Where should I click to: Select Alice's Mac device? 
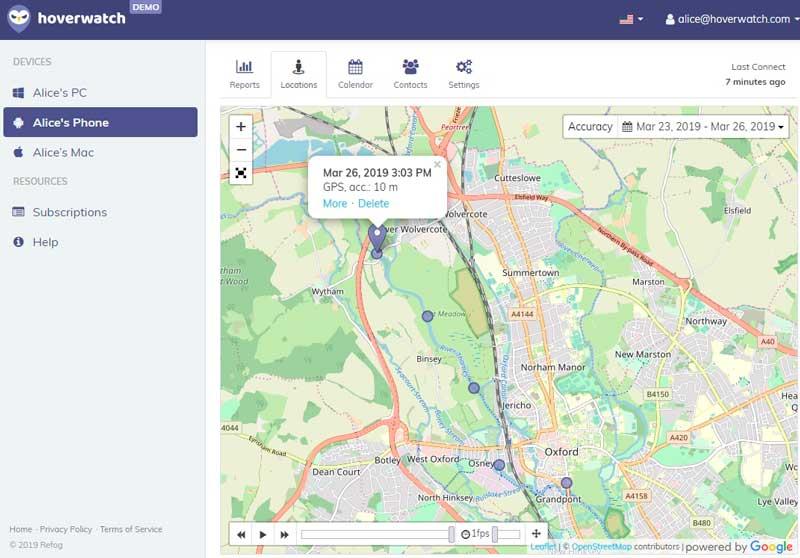click(x=101, y=152)
